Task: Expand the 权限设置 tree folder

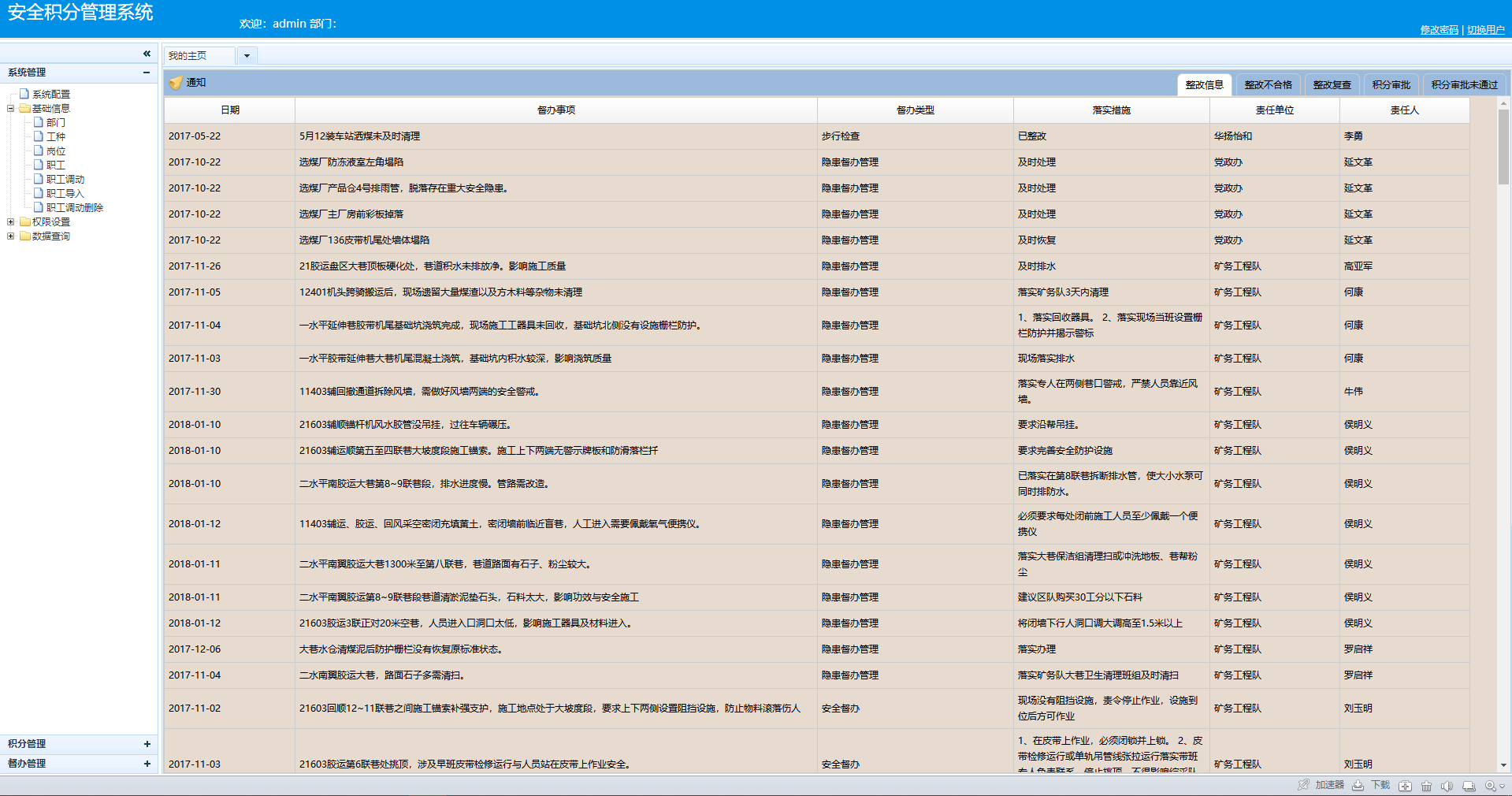Action: click(x=11, y=222)
